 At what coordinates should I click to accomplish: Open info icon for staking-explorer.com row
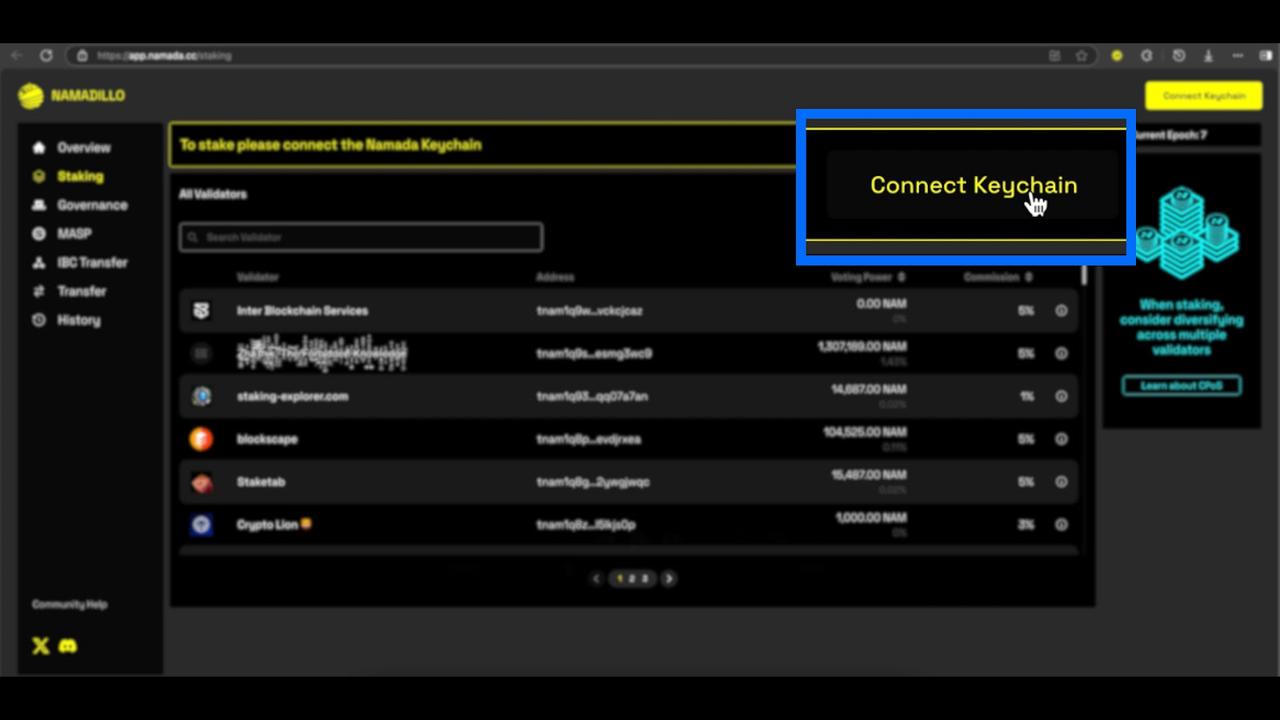(x=1061, y=396)
